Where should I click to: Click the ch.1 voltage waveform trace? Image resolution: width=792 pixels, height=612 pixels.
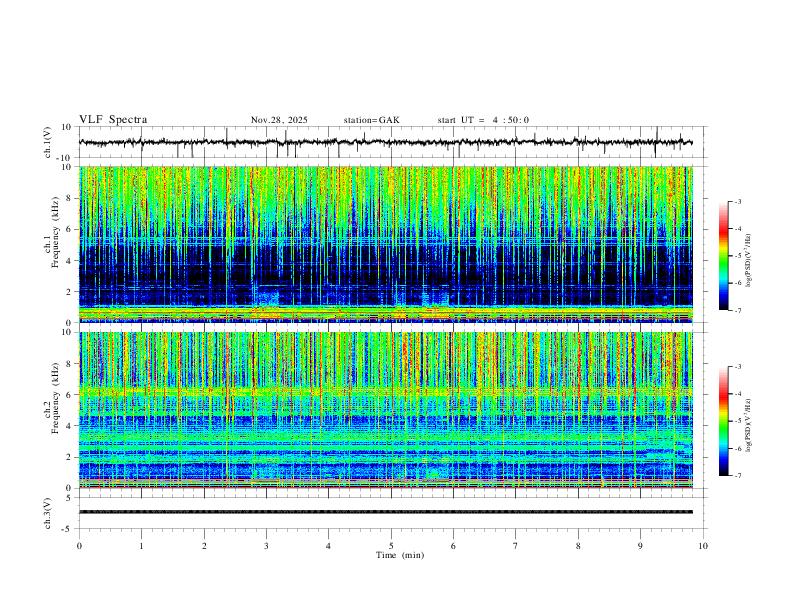pos(385,142)
